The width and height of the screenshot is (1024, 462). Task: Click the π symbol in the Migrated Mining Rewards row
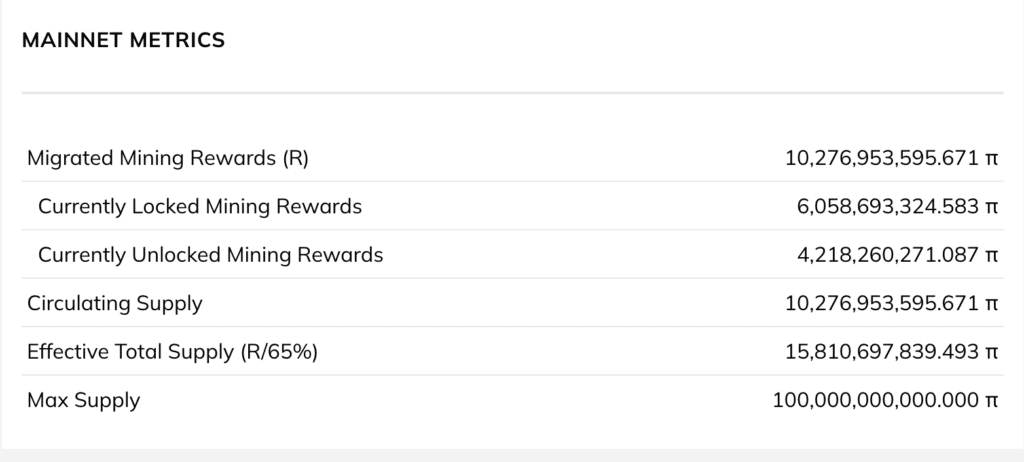click(x=993, y=158)
